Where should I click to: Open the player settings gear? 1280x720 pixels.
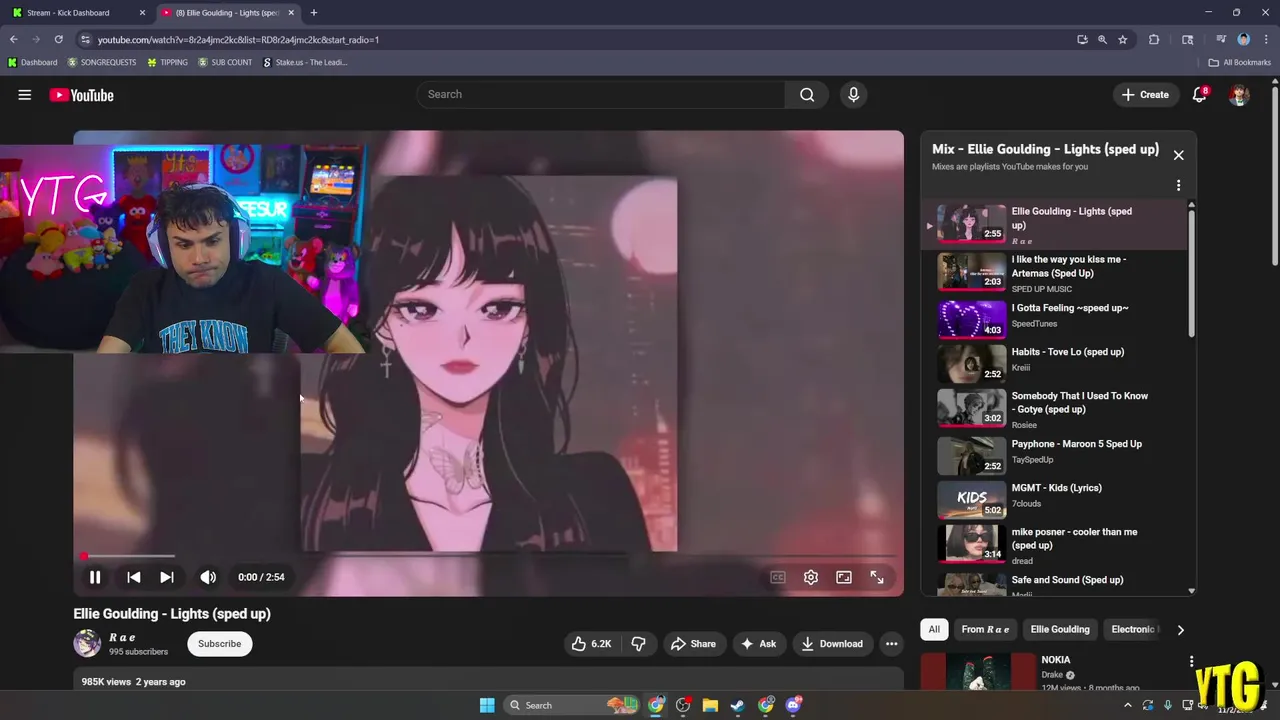811,577
